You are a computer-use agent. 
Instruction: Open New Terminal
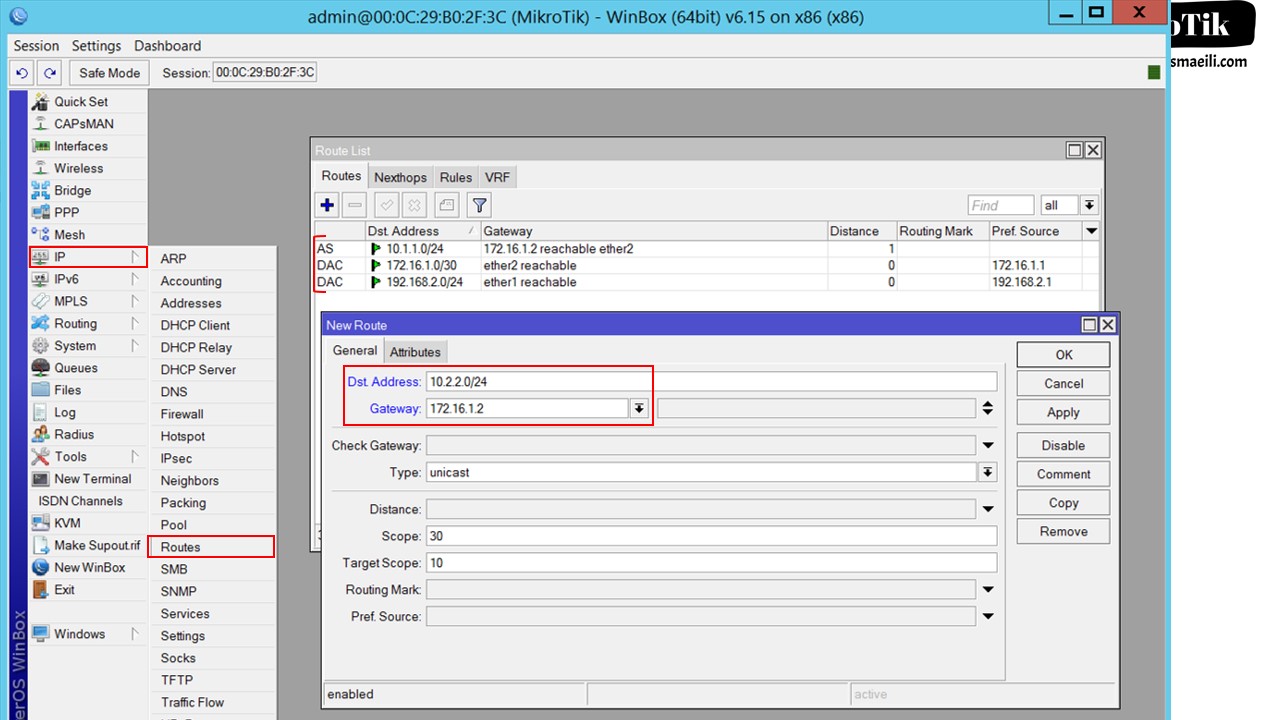click(92, 479)
